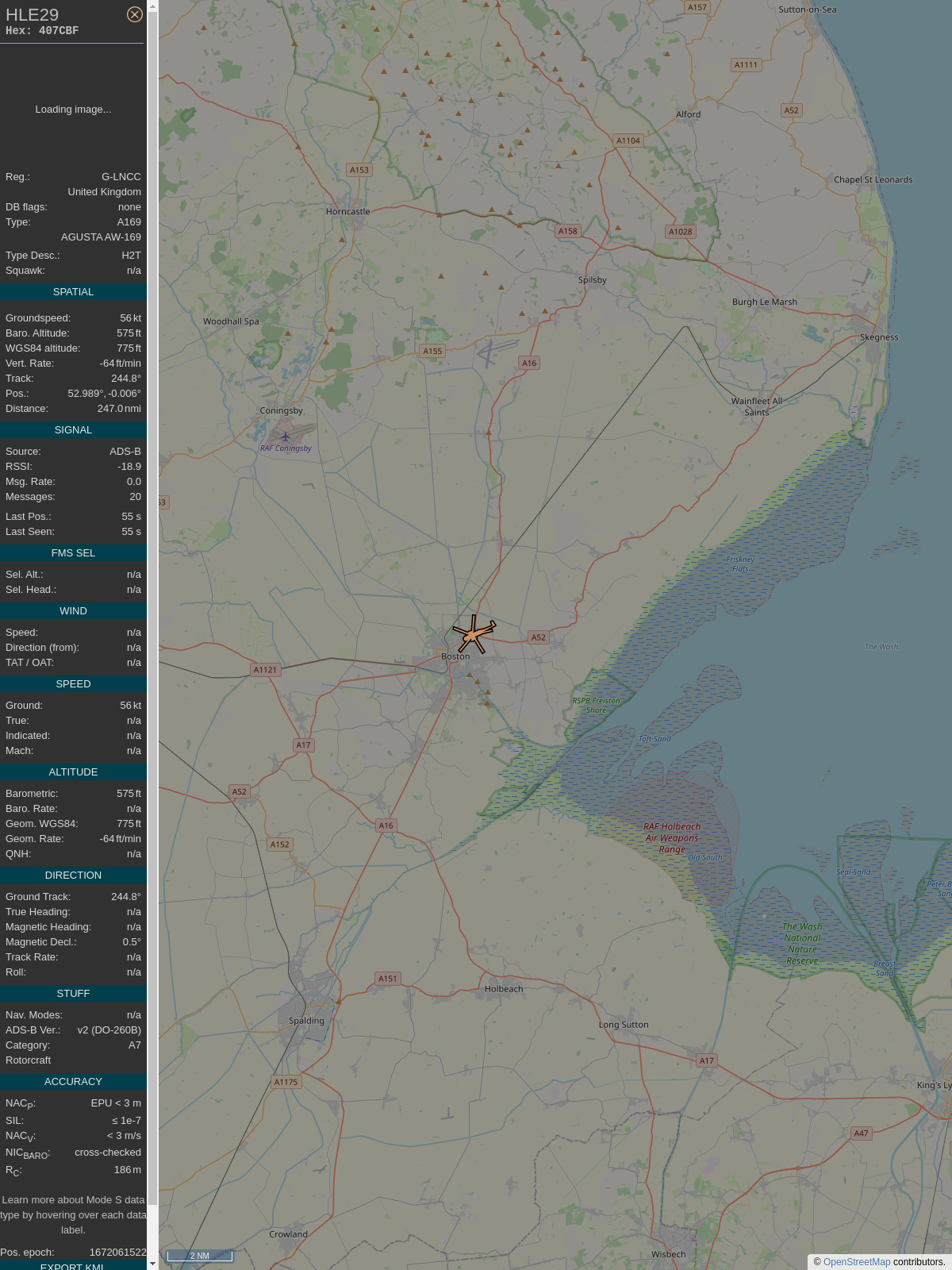Click the A1121 road shield on map
Screen dimensions: 952x1270
tap(265, 670)
